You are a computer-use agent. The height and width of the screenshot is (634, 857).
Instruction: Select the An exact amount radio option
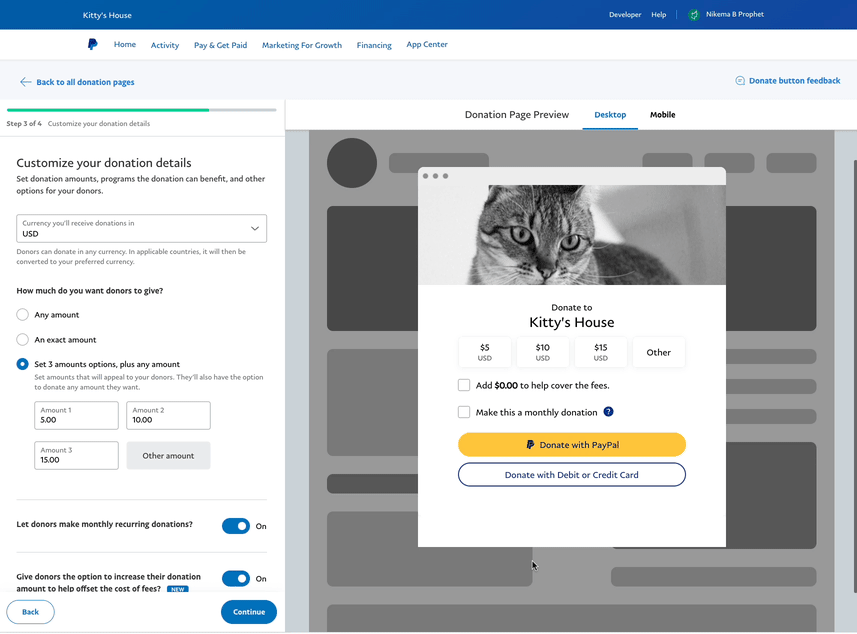coord(22,339)
